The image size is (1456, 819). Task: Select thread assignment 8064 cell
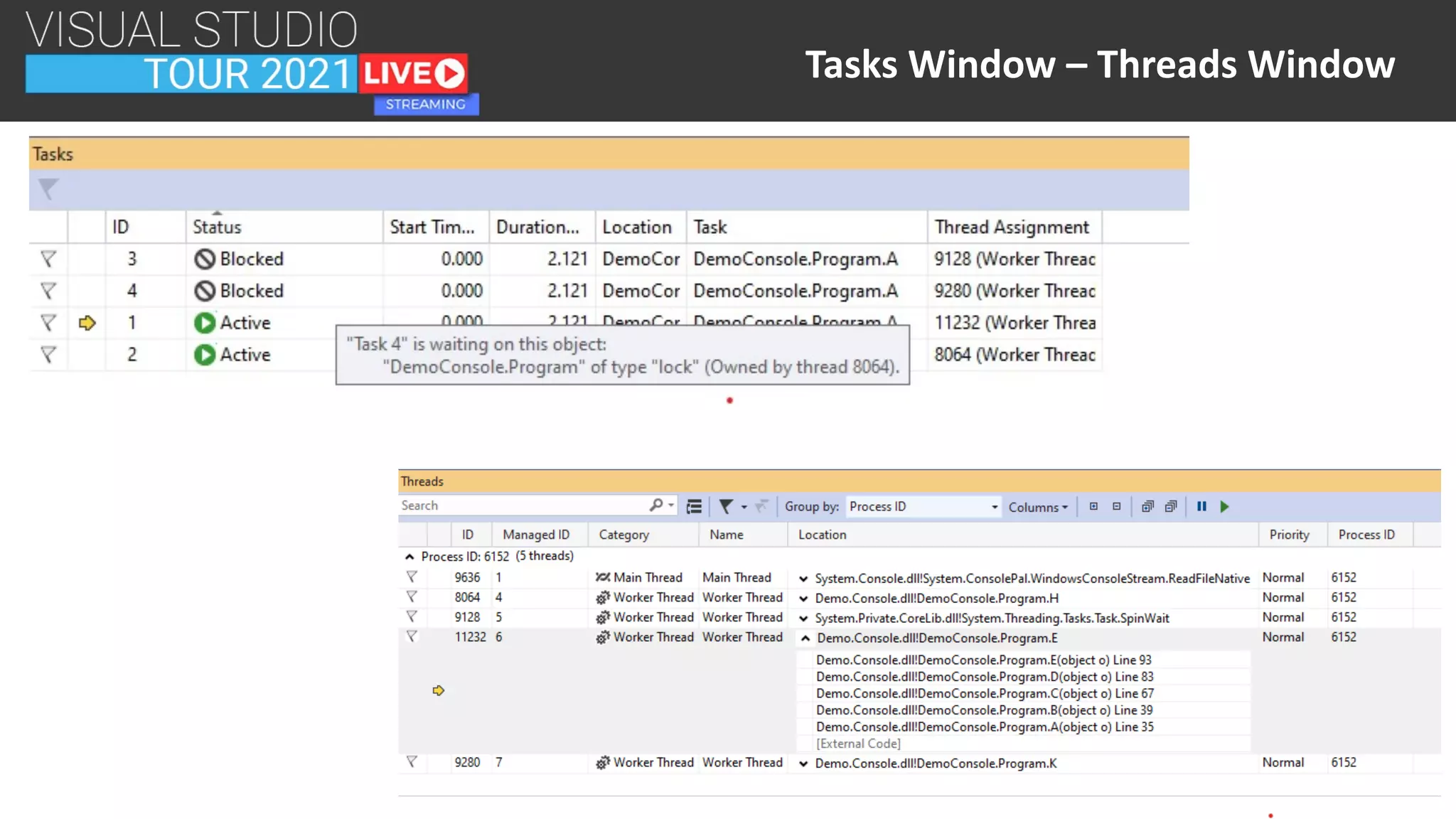point(1015,354)
